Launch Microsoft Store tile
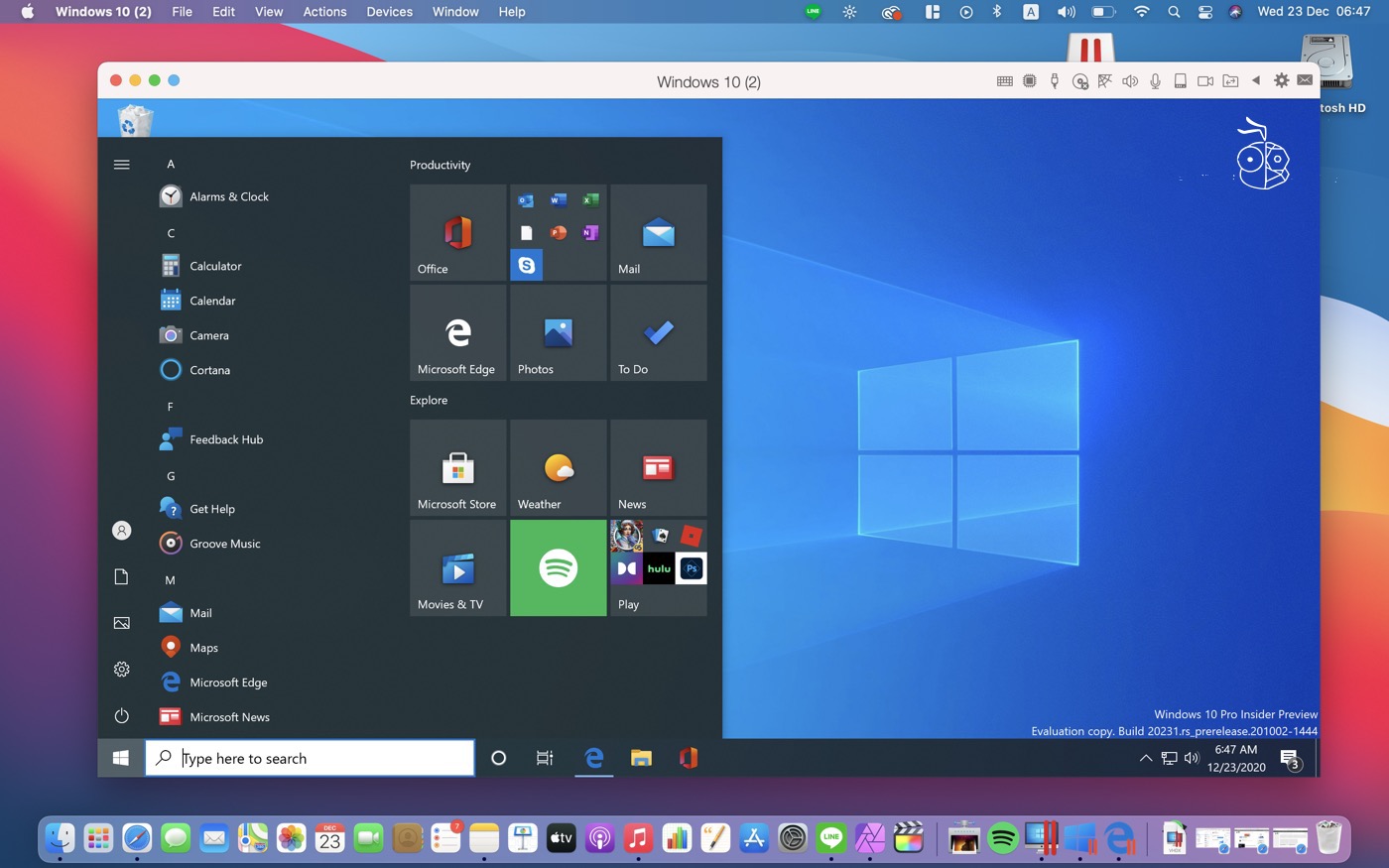 [457, 467]
